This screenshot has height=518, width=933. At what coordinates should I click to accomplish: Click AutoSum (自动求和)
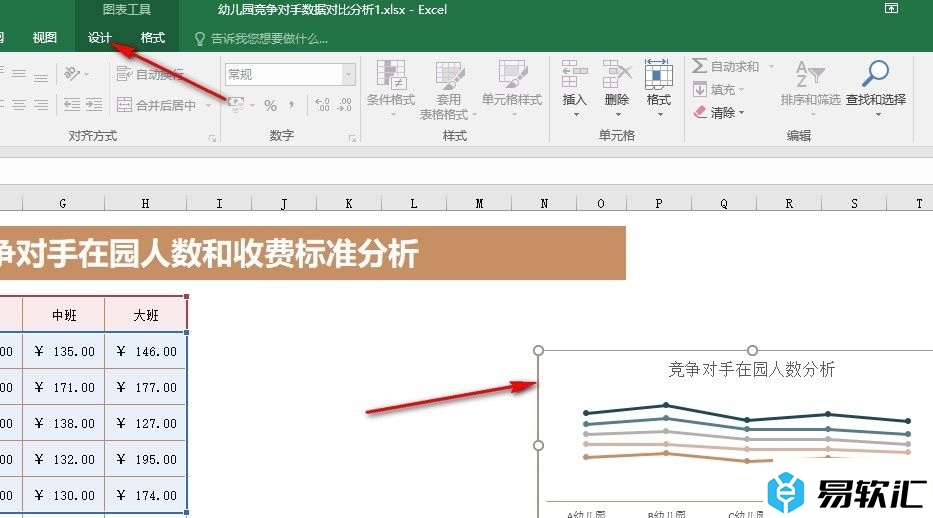click(x=726, y=67)
